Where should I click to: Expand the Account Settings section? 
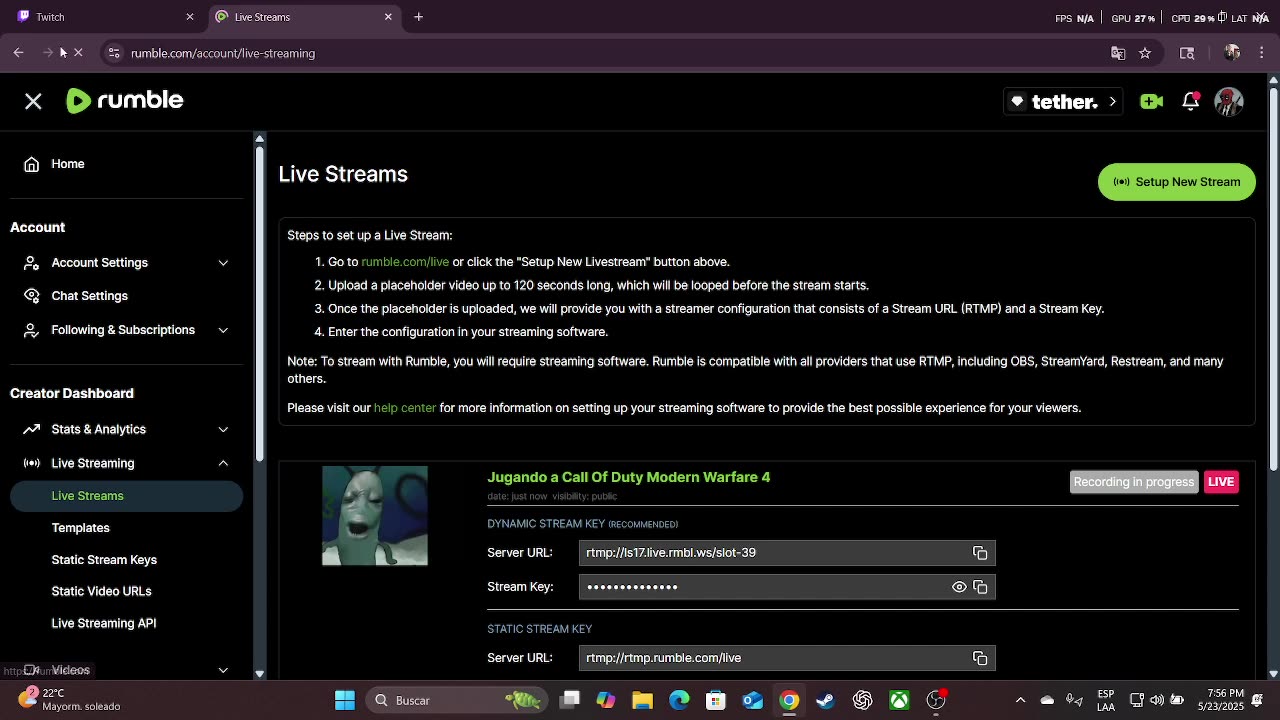223,263
